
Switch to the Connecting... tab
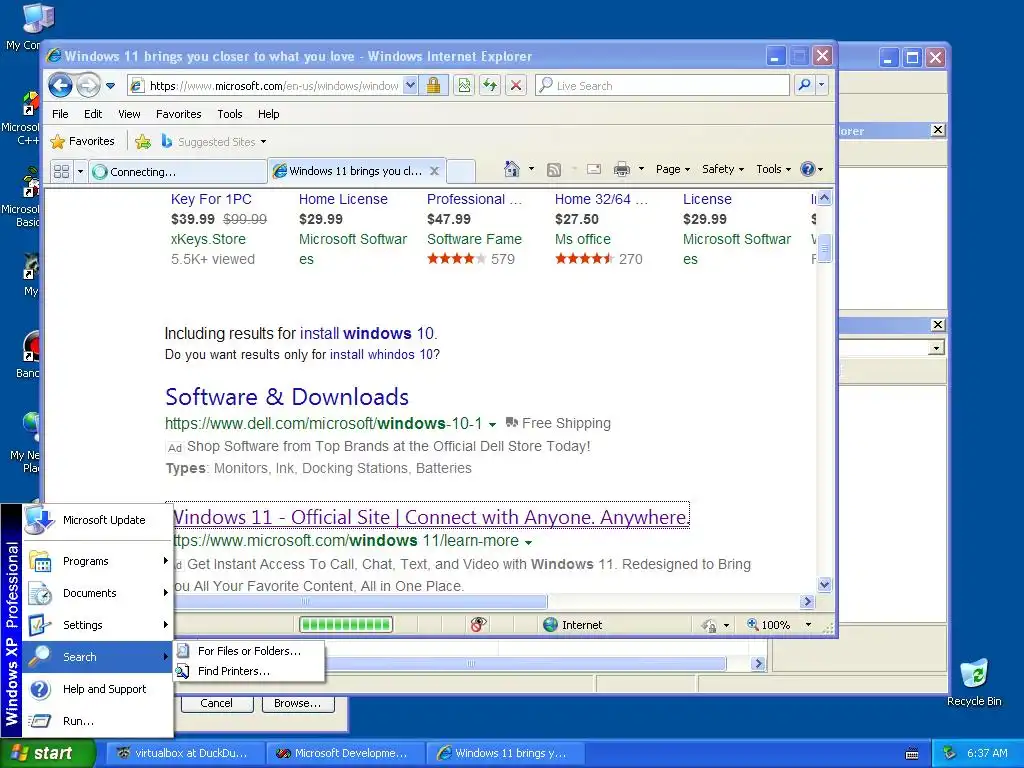click(178, 172)
